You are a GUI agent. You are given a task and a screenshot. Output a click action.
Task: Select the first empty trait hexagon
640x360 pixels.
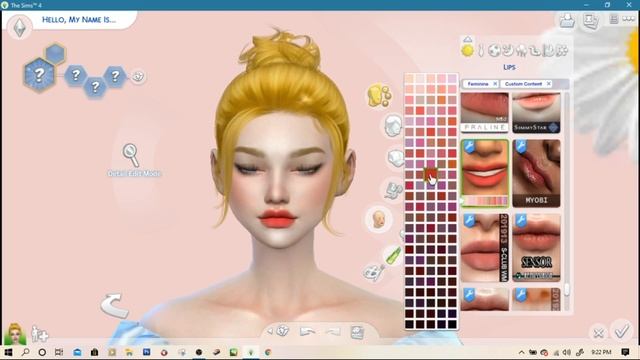[x=76, y=75]
